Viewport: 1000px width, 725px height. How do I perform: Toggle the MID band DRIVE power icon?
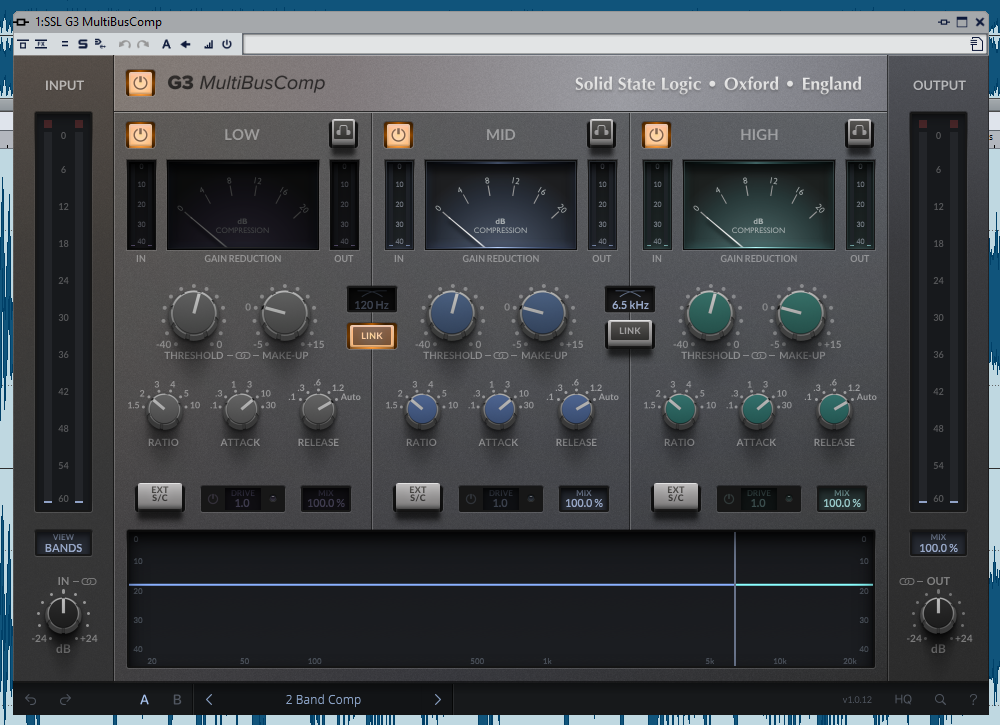(x=471, y=499)
